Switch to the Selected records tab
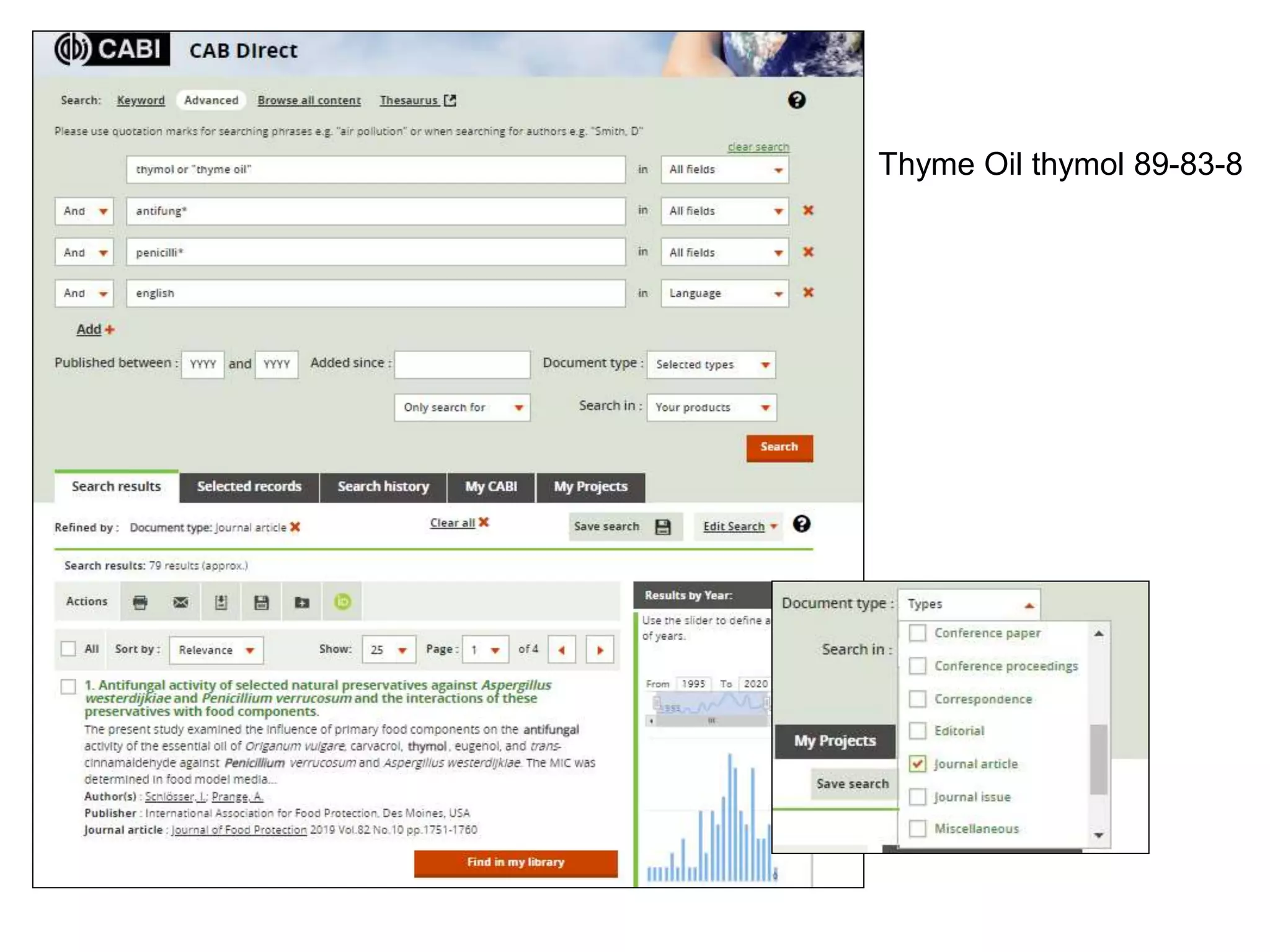Viewport: 1270px width, 952px height. 249,487
